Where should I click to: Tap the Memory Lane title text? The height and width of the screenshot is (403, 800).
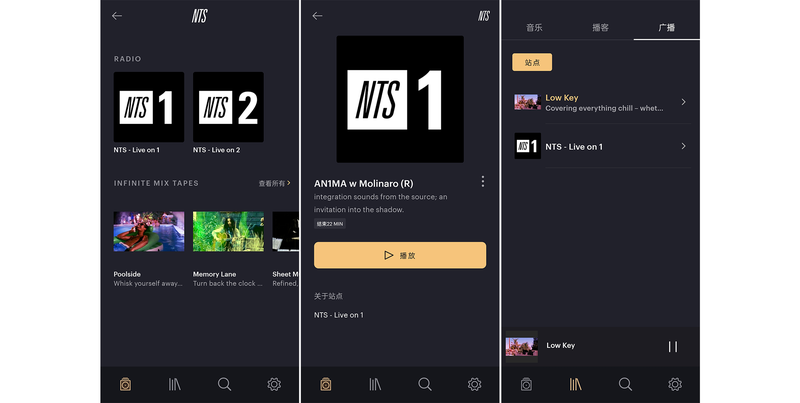pyautogui.click(x=214, y=274)
